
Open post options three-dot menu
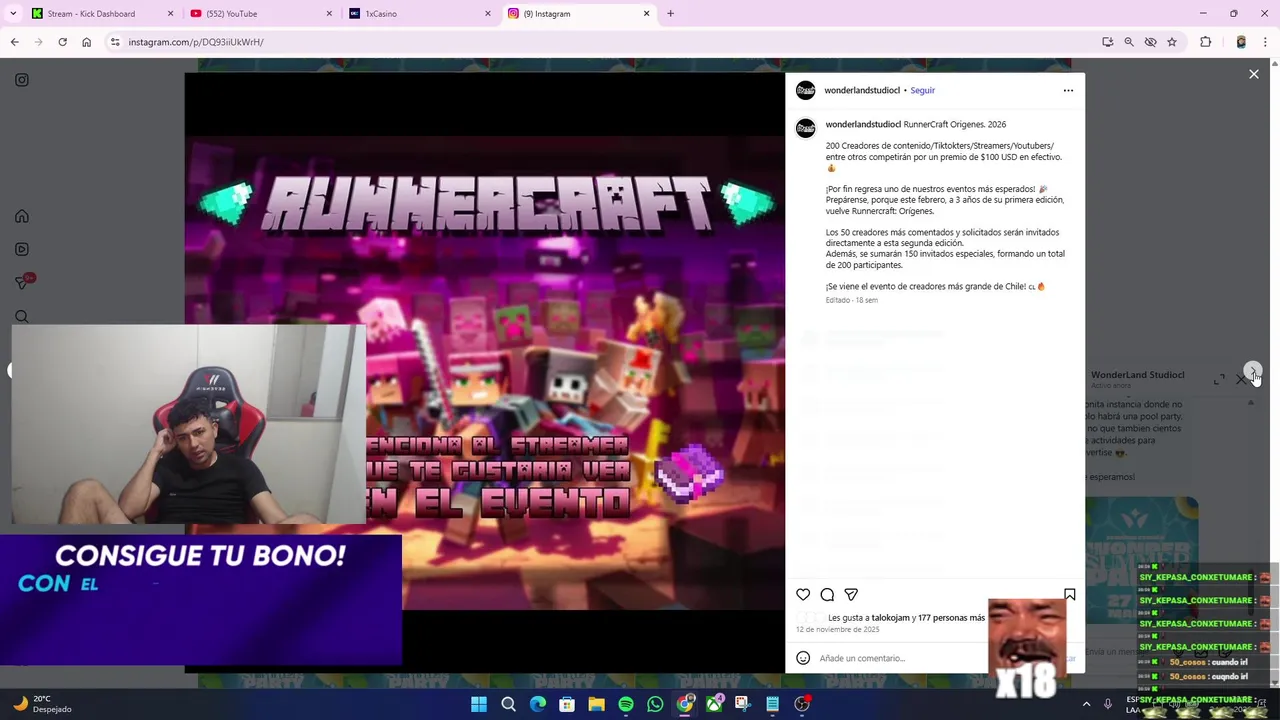(x=1068, y=90)
